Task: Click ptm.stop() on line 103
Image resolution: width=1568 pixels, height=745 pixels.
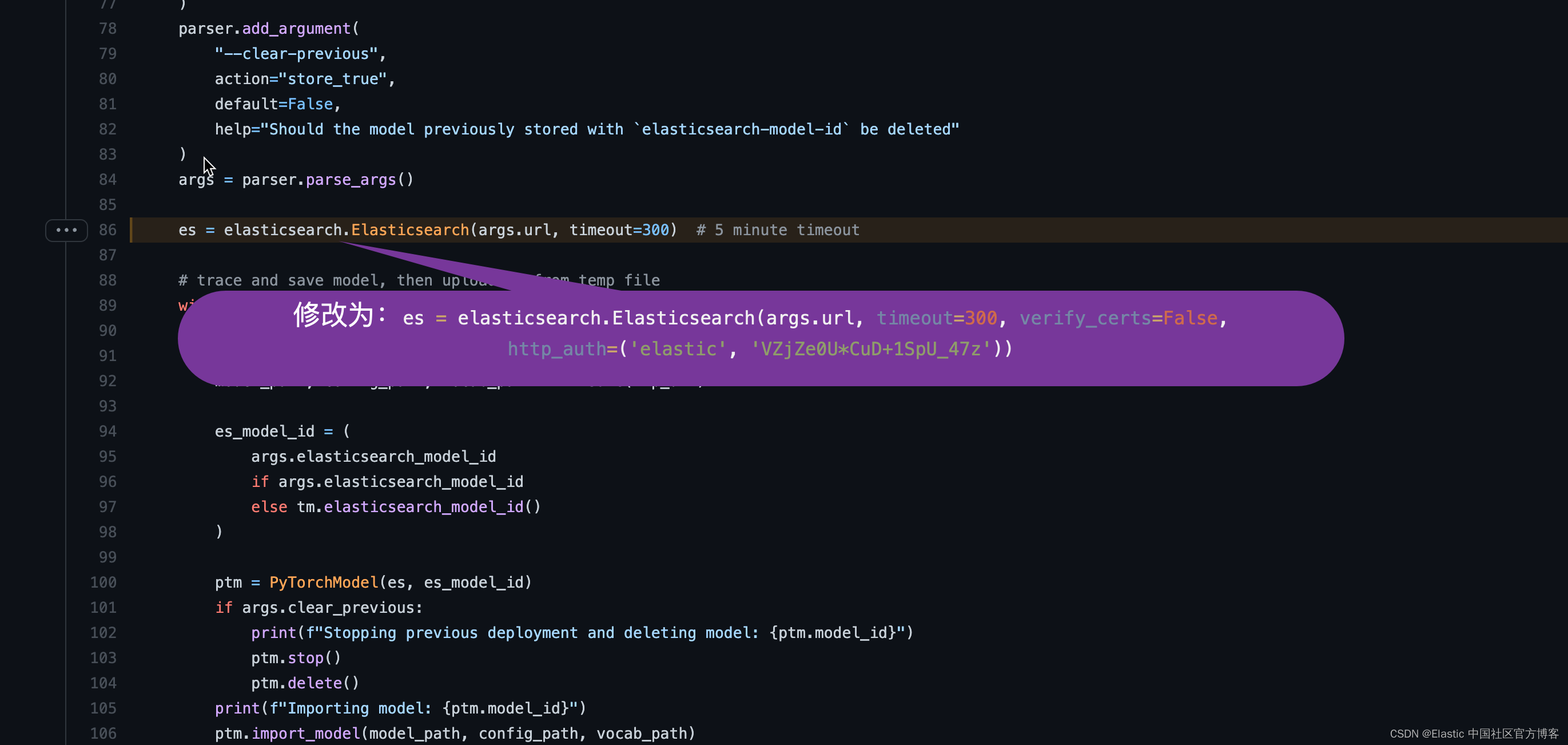Action: (296, 658)
